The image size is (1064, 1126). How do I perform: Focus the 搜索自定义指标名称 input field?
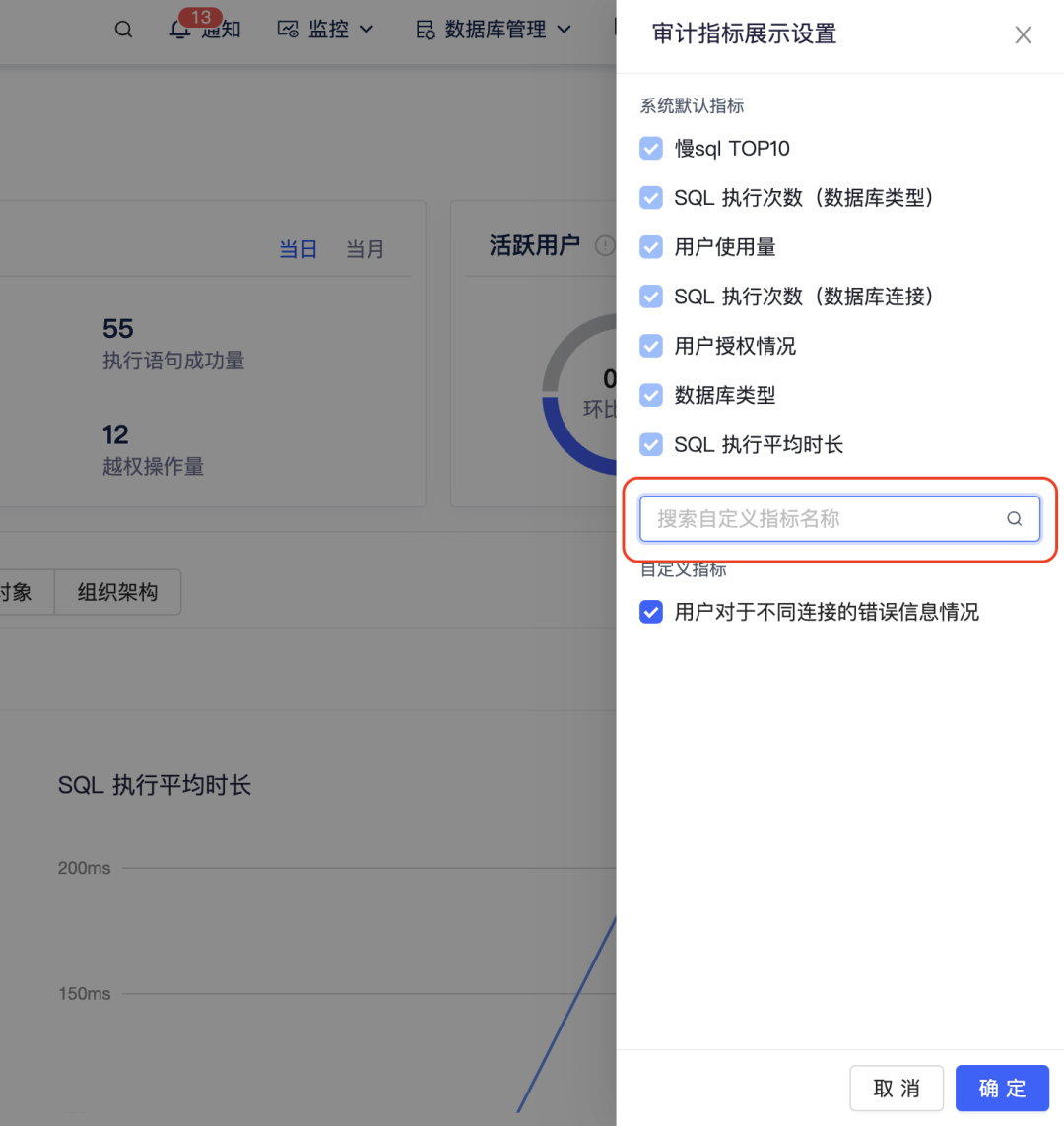pos(839,518)
